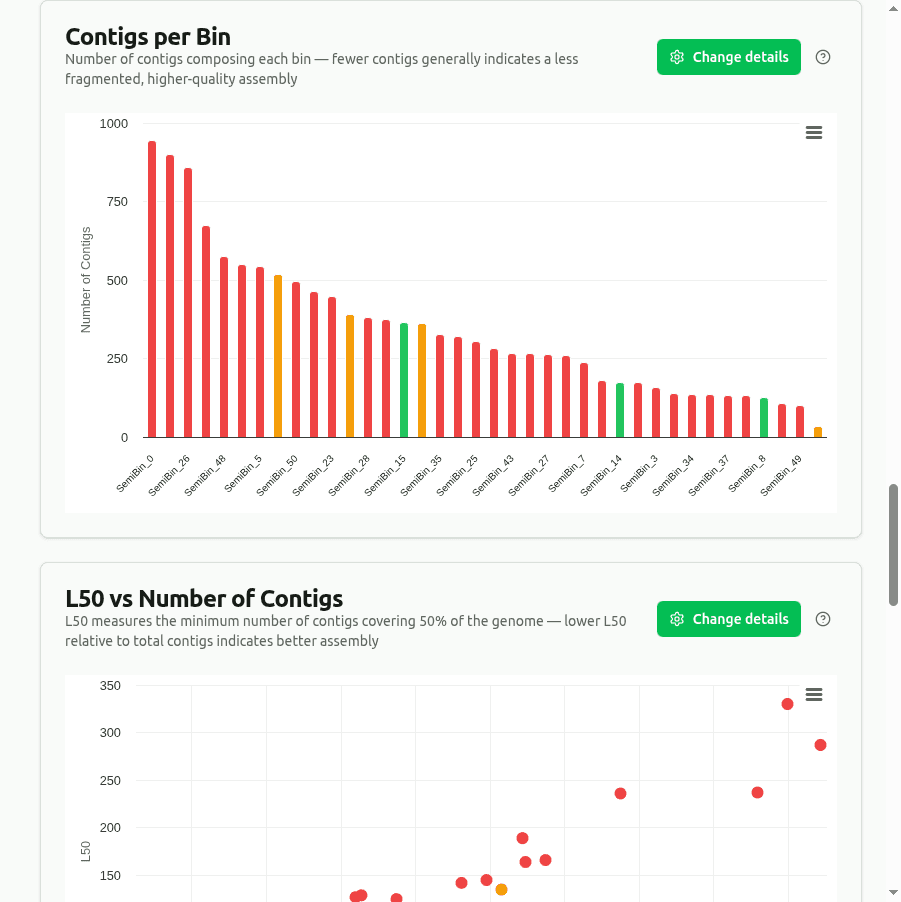This screenshot has width=901, height=902.
Task: Select the green SemiBin_14 bar
Action: coord(620,410)
